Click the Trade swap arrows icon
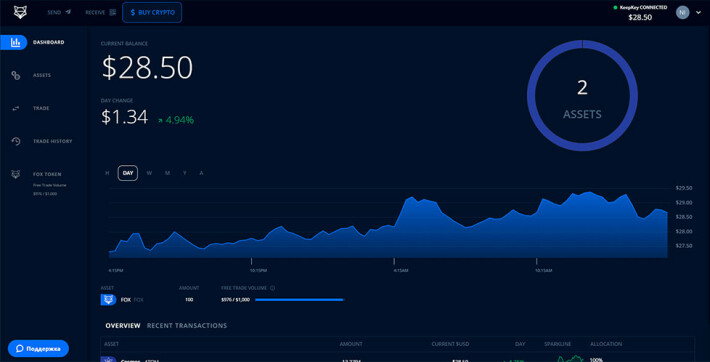The height and width of the screenshot is (362, 710). point(15,108)
